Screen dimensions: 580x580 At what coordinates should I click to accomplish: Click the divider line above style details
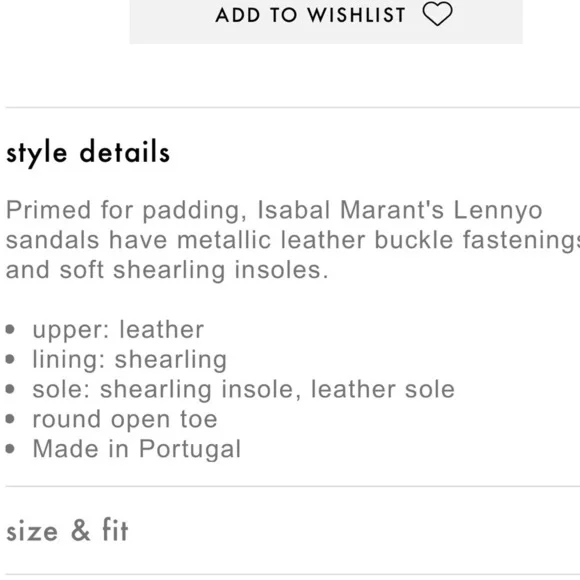coord(293,108)
